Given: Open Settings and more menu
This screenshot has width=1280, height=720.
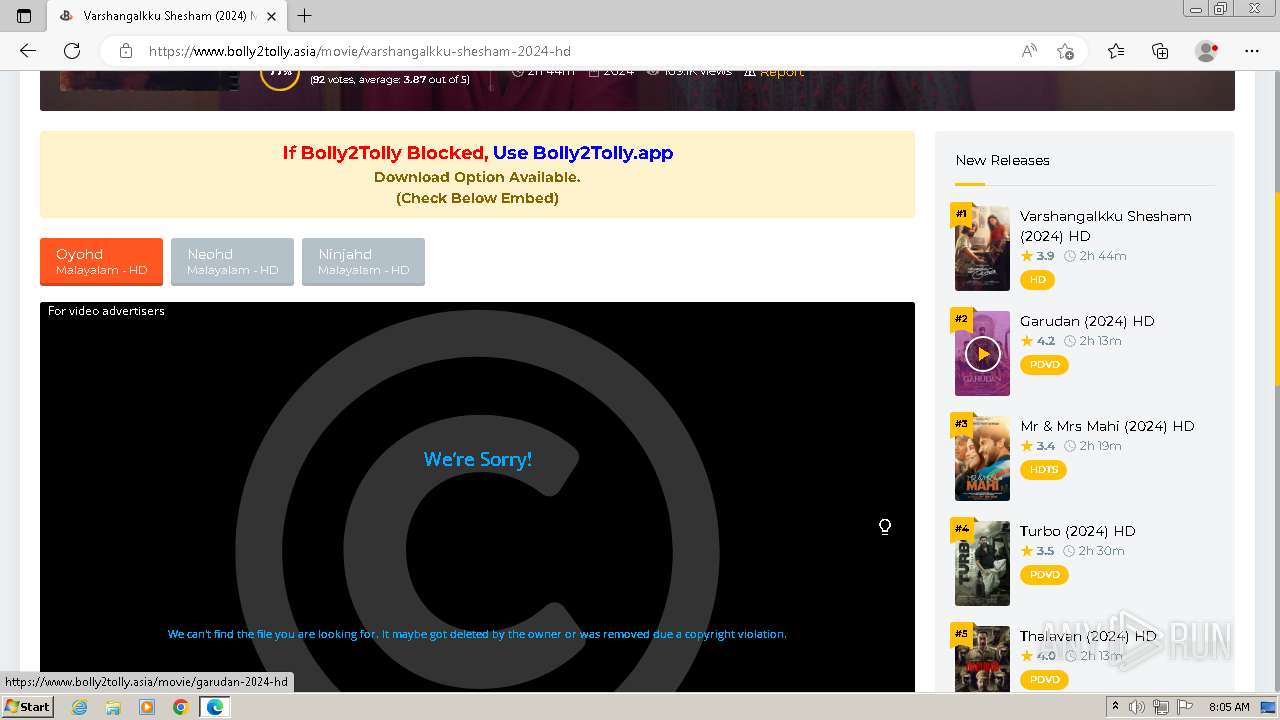Looking at the screenshot, I should [x=1252, y=51].
